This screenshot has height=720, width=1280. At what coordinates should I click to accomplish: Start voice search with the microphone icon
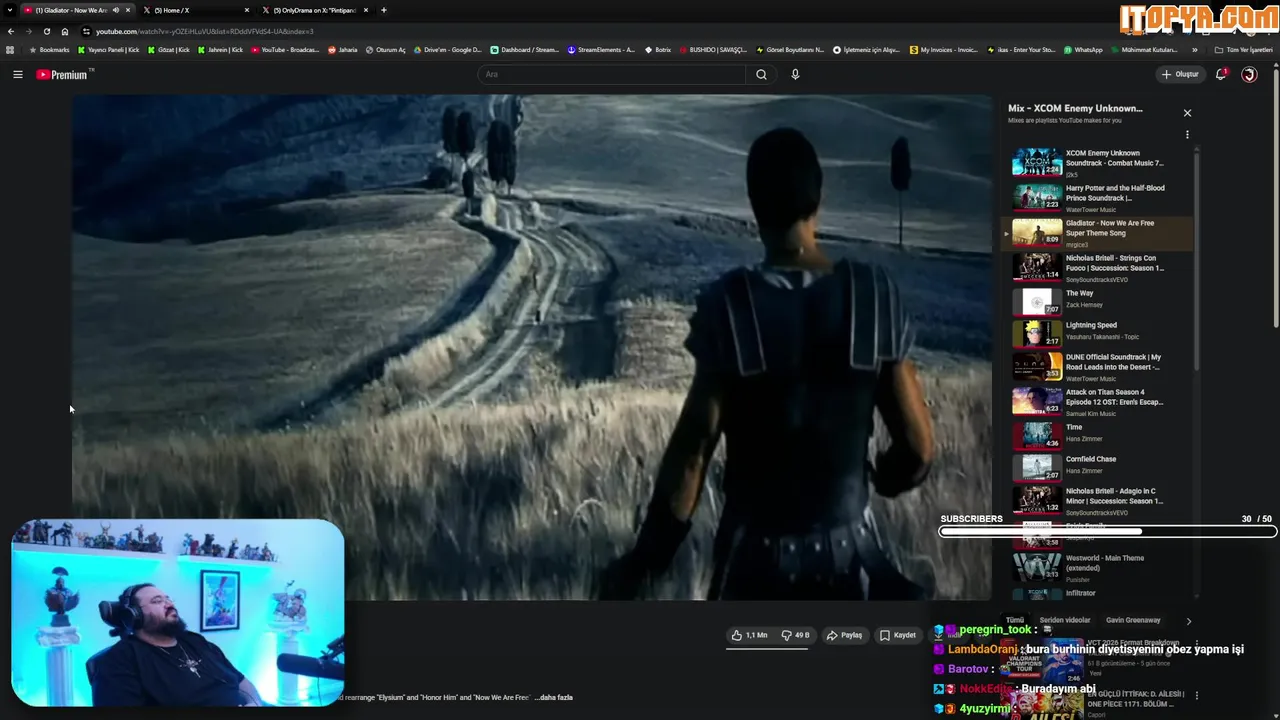[795, 74]
